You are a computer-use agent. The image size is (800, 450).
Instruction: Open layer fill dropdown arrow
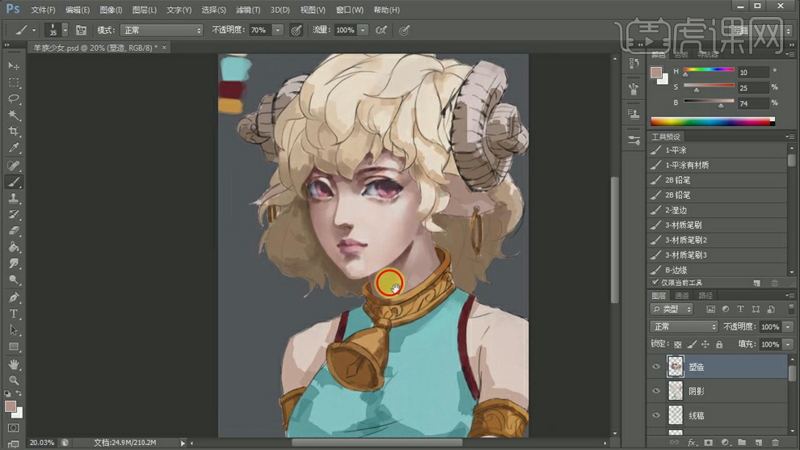[x=788, y=344]
